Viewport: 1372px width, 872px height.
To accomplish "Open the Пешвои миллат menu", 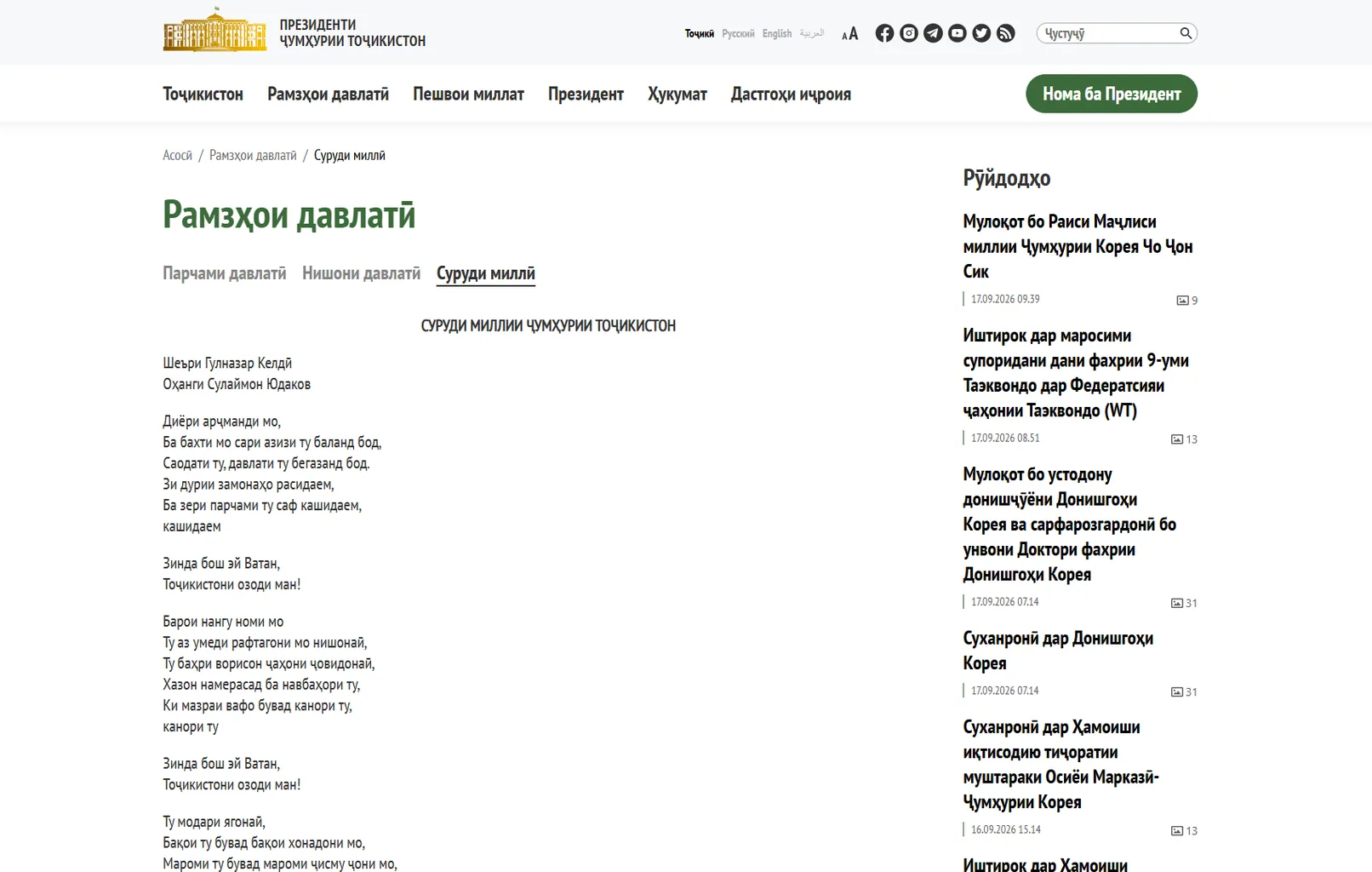I will 468,94.
